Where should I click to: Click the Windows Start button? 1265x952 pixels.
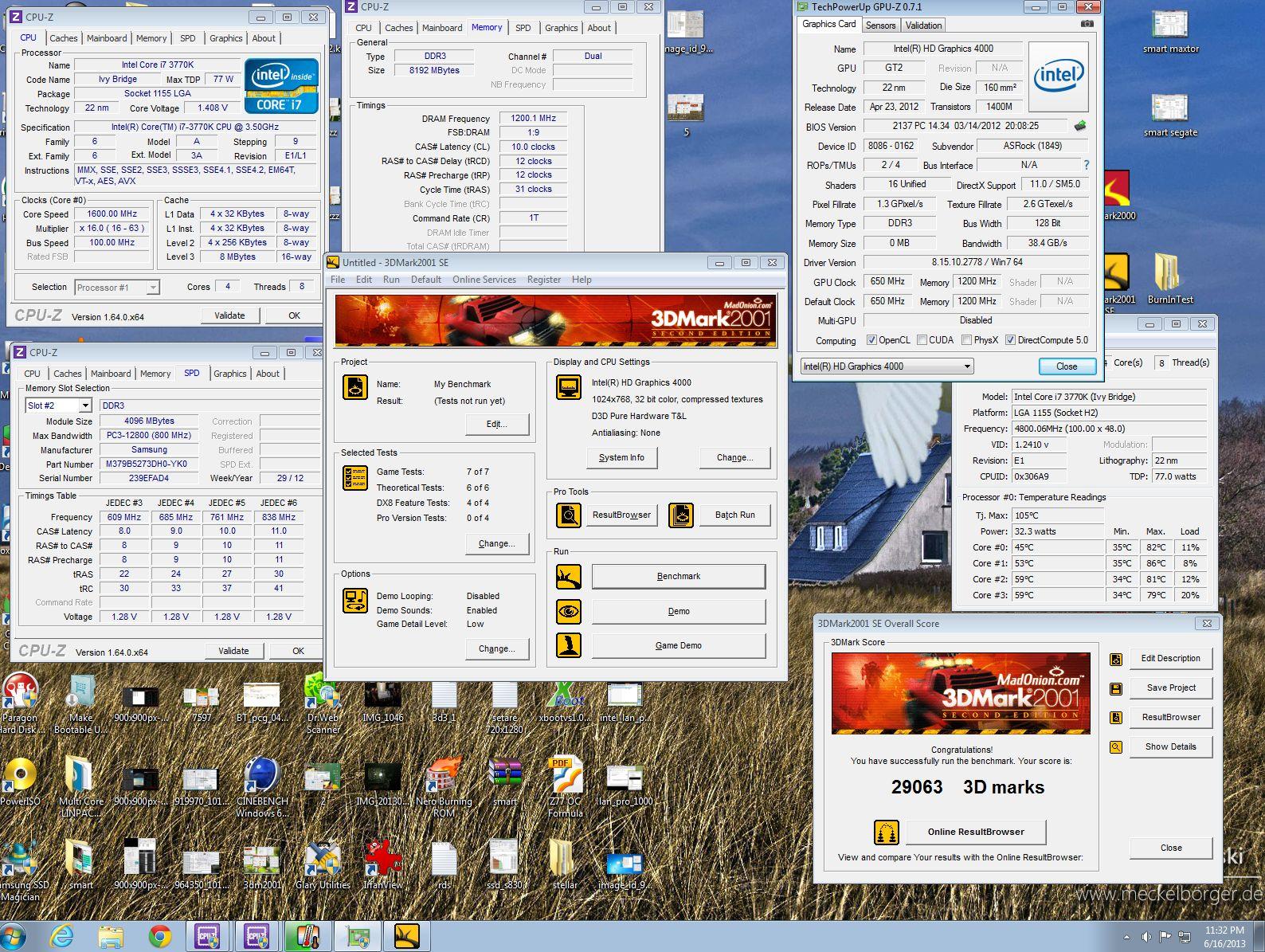14,936
